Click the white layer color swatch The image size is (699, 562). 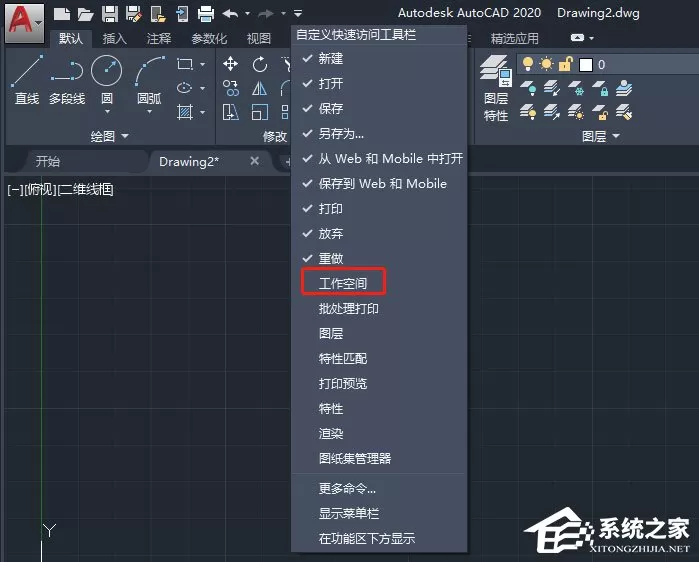(586, 65)
